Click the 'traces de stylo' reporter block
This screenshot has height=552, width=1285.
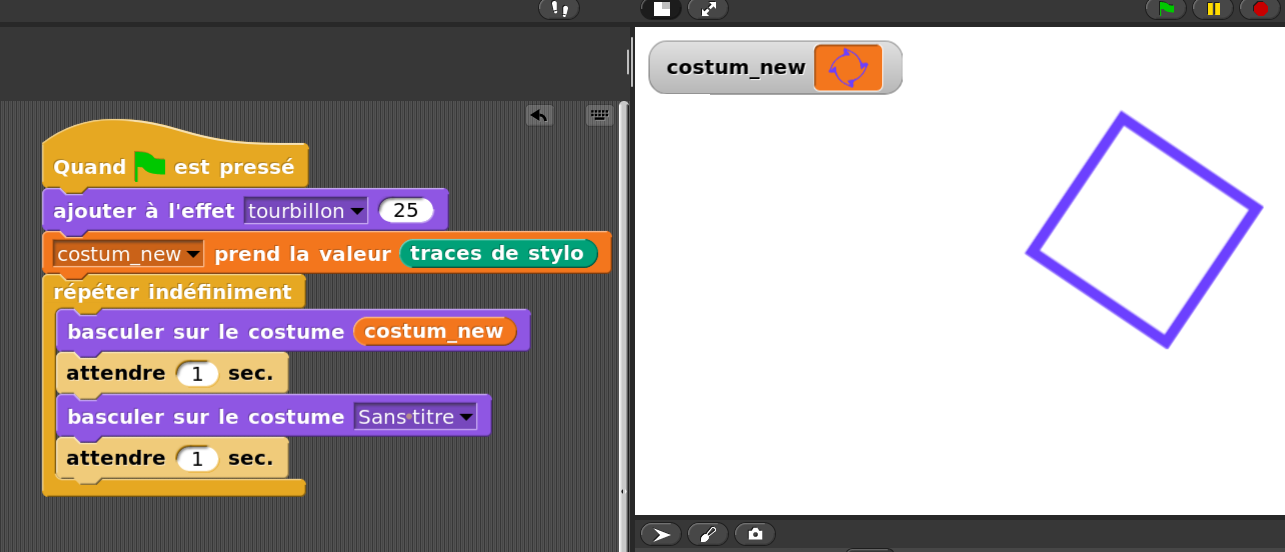tap(497, 254)
